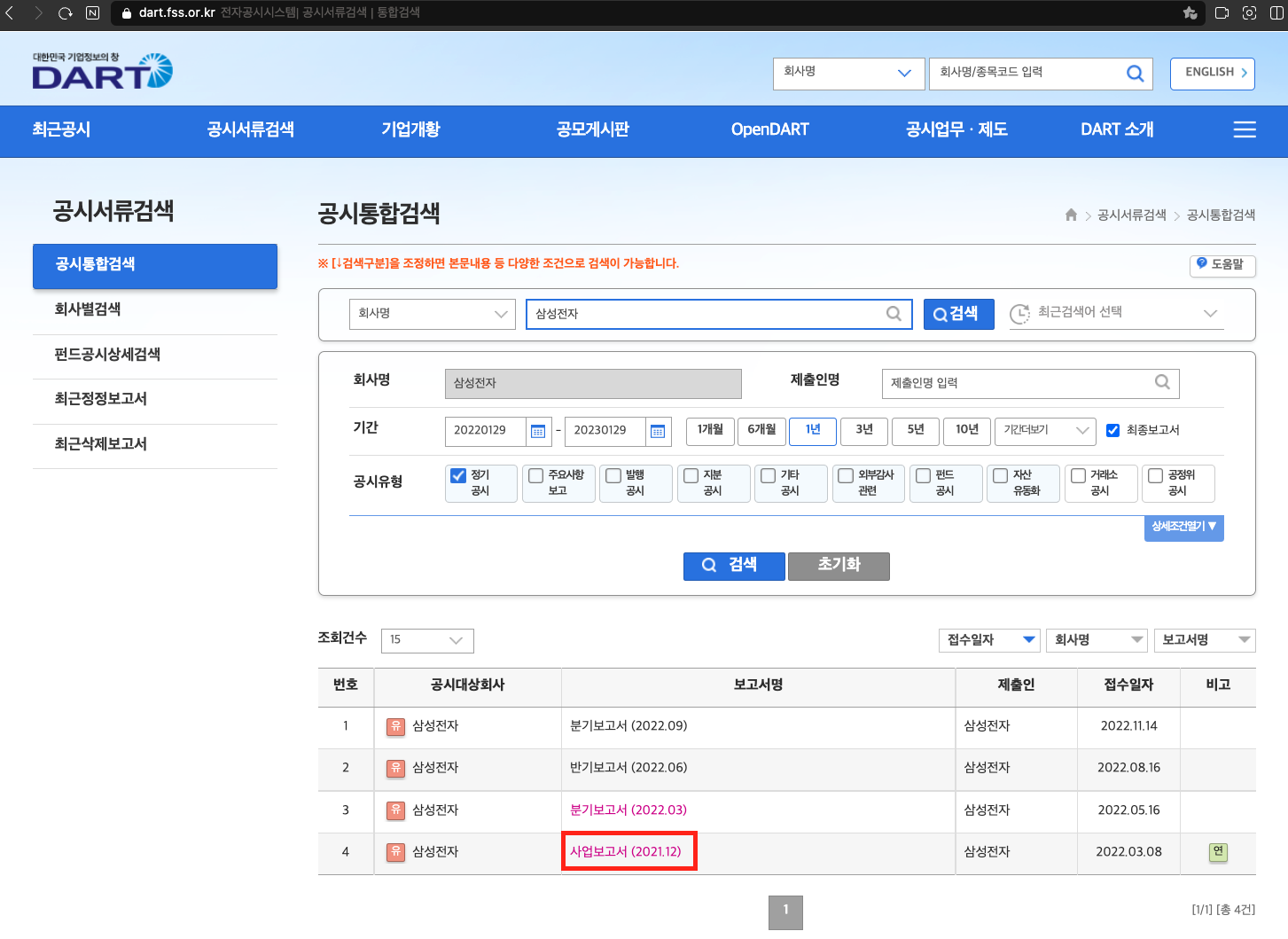
Task: Enable 자산유동화 checkbox
Action: pos(1001,475)
